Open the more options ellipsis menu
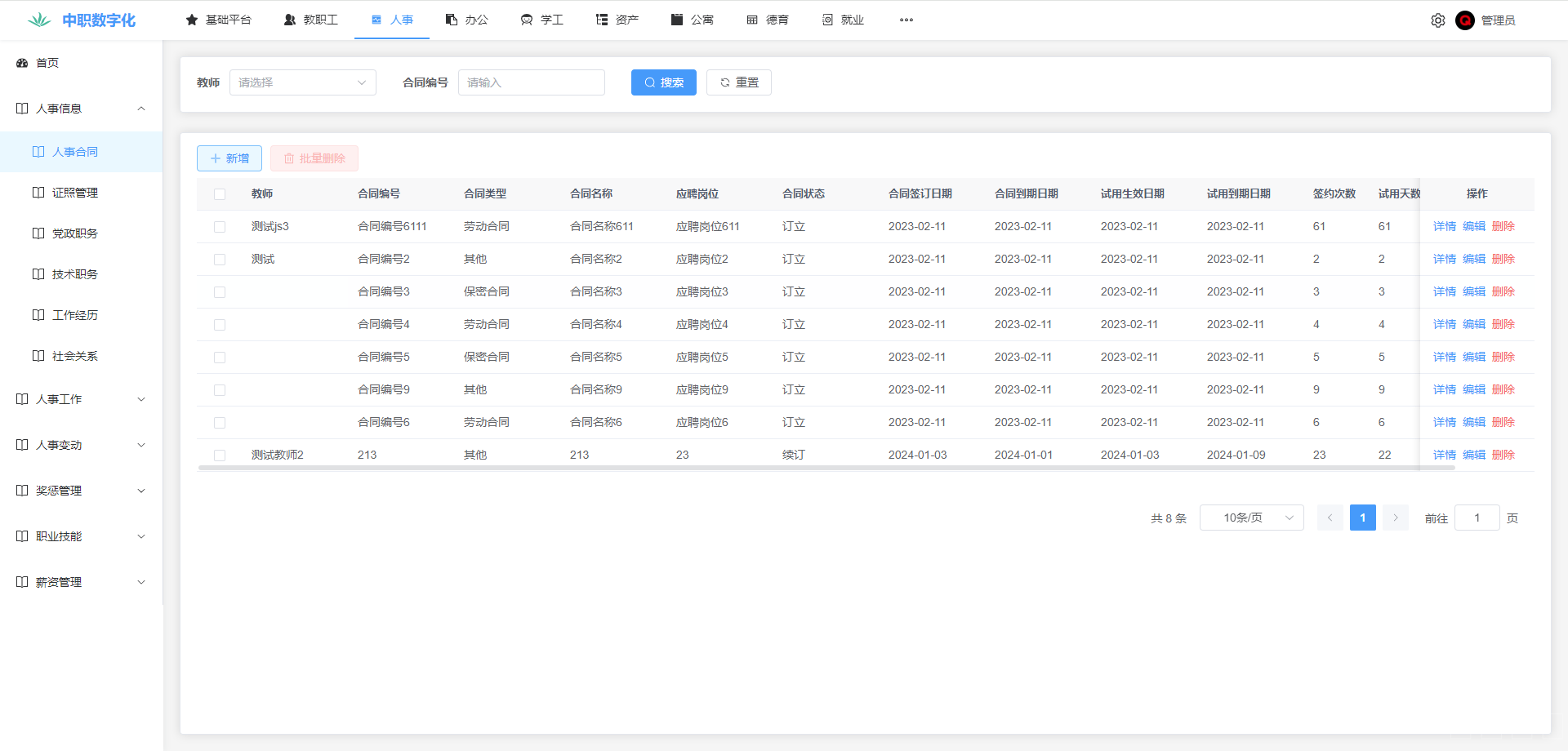Image resolution: width=1568 pixels, height=751 pixels. tap(906, 20)
